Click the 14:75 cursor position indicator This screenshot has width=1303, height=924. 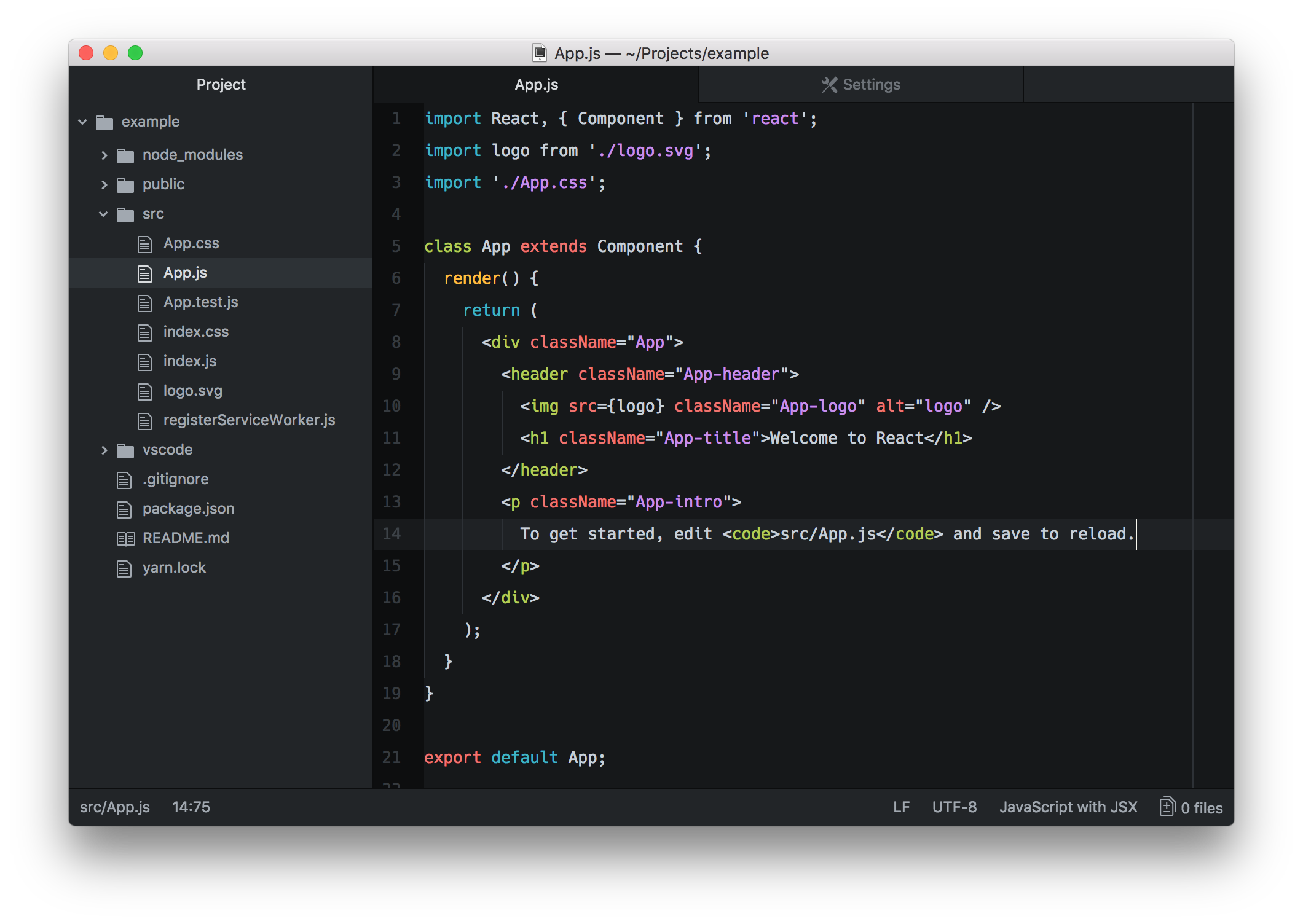tap(191, 807)
